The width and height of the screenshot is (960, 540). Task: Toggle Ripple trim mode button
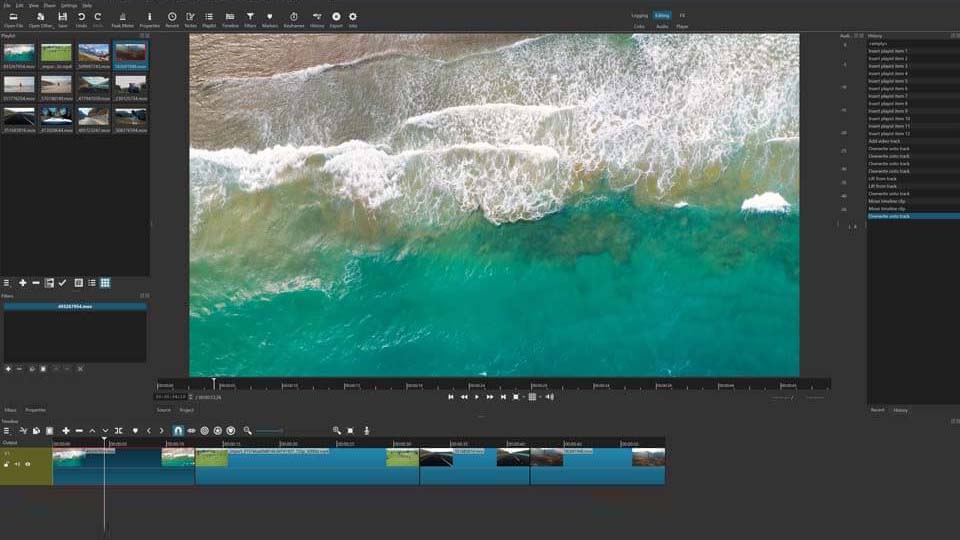point(204,431)
